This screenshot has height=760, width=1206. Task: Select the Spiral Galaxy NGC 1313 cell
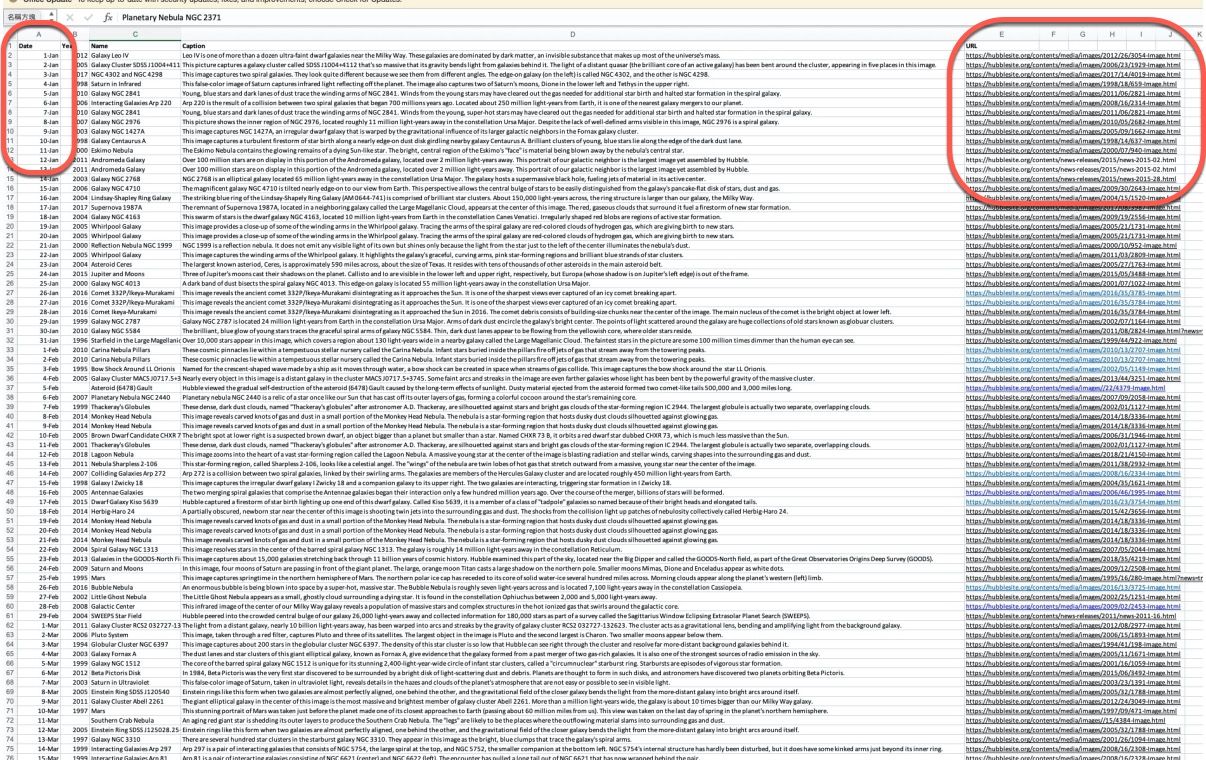click(134, 549)
